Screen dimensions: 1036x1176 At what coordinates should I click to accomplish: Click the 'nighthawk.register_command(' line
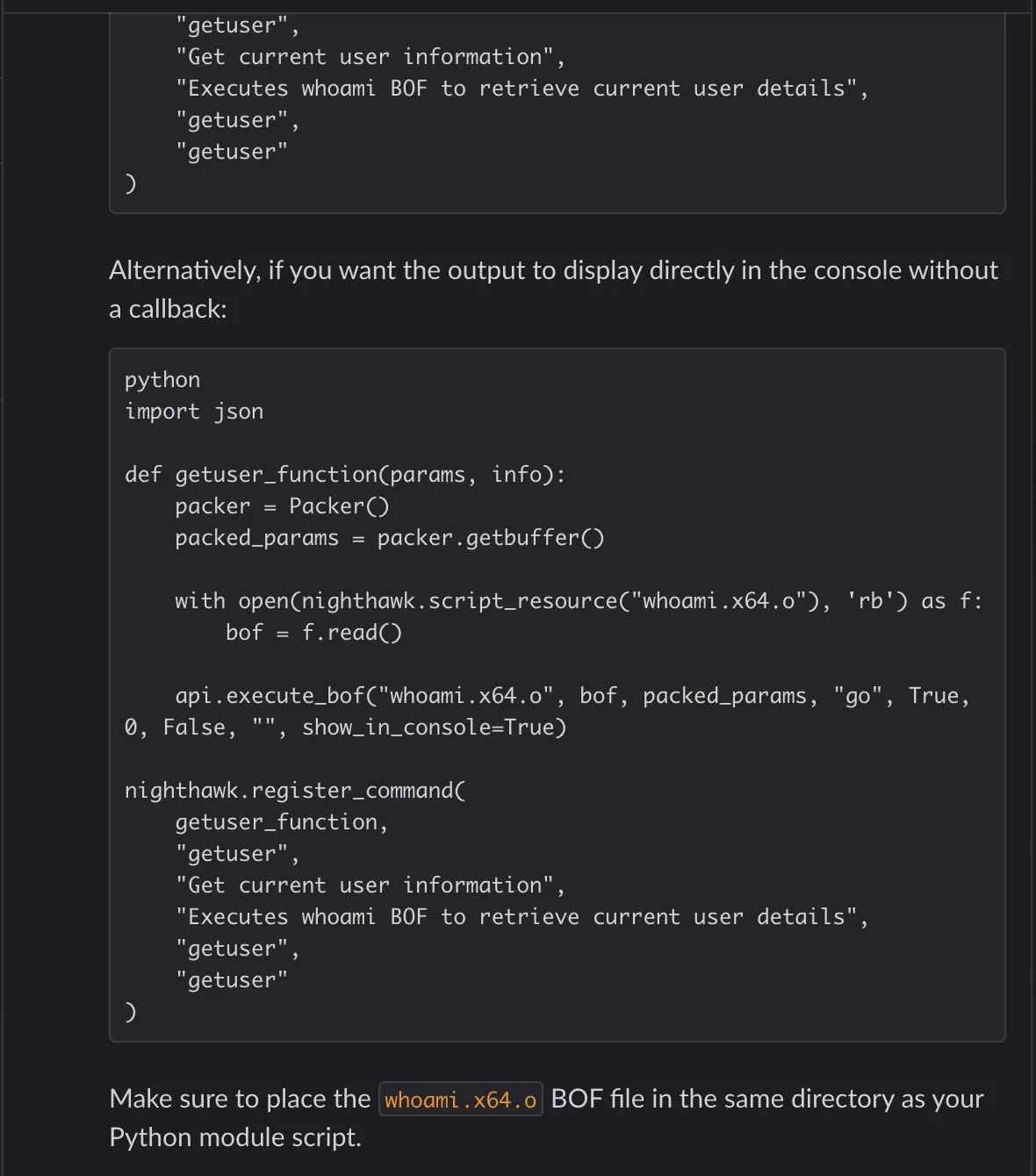[x=295, y=791]
